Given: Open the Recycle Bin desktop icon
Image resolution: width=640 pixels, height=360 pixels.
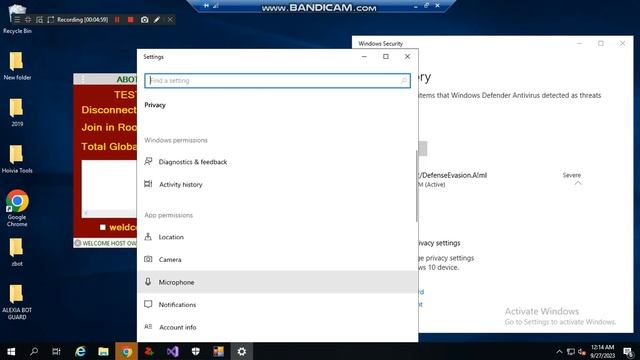Looking at the screenshot, I should click(17, 19).
